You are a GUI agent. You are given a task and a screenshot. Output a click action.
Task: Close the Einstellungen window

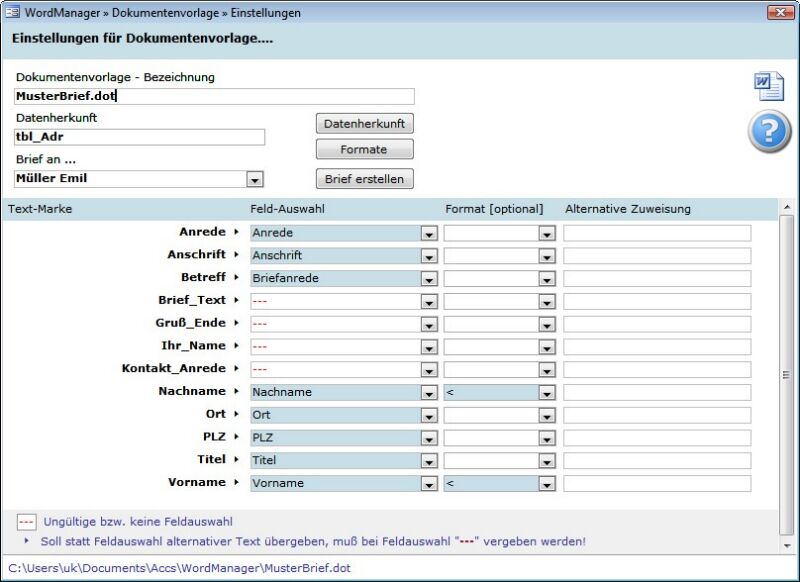click(780, 13)
